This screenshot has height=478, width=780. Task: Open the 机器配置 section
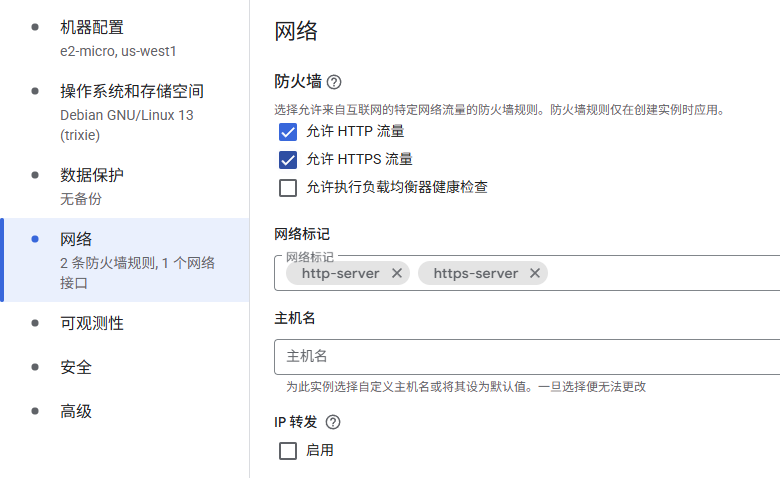pos(92,27)
